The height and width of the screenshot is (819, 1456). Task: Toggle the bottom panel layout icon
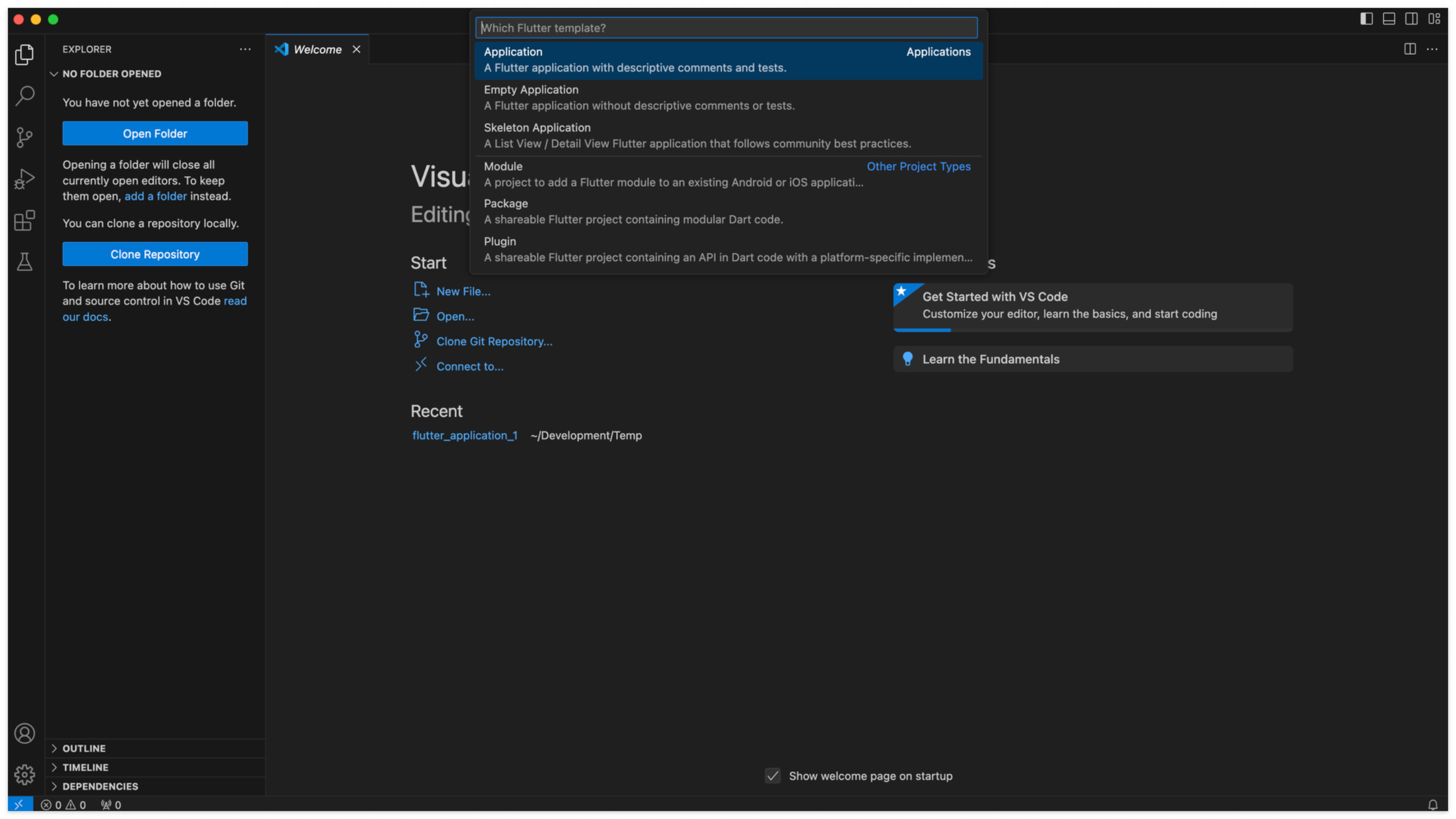coord(1389,19)
